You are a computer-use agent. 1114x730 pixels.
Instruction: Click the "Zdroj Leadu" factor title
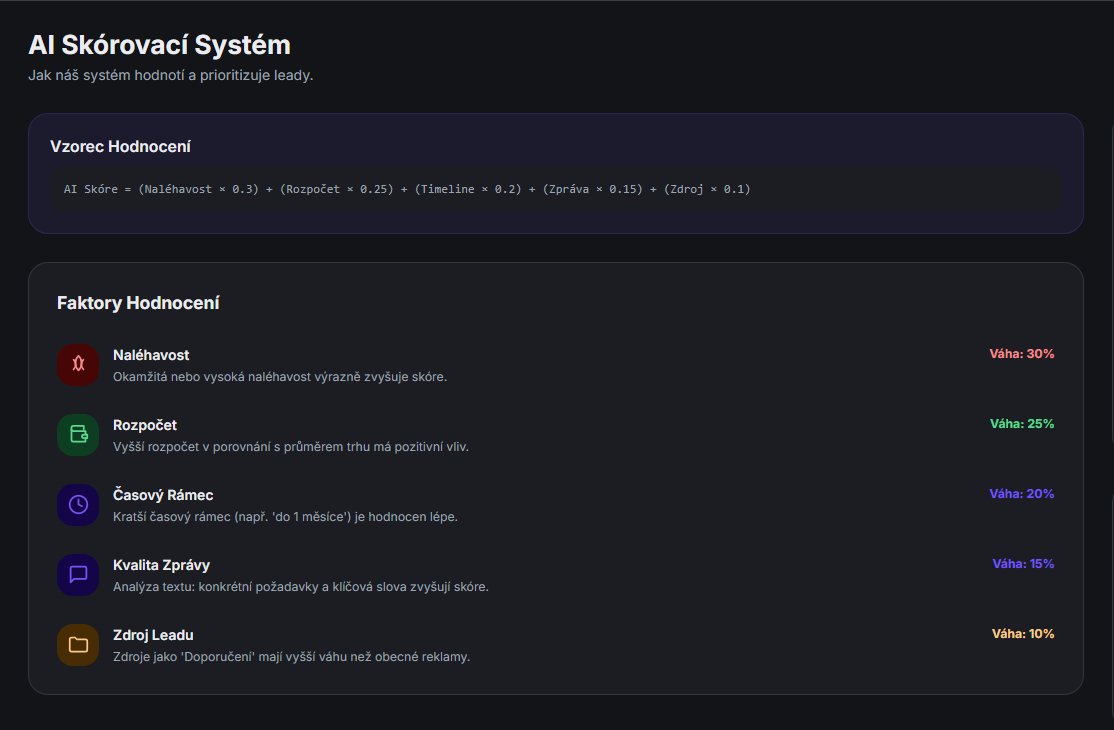[x=153, y=635]
